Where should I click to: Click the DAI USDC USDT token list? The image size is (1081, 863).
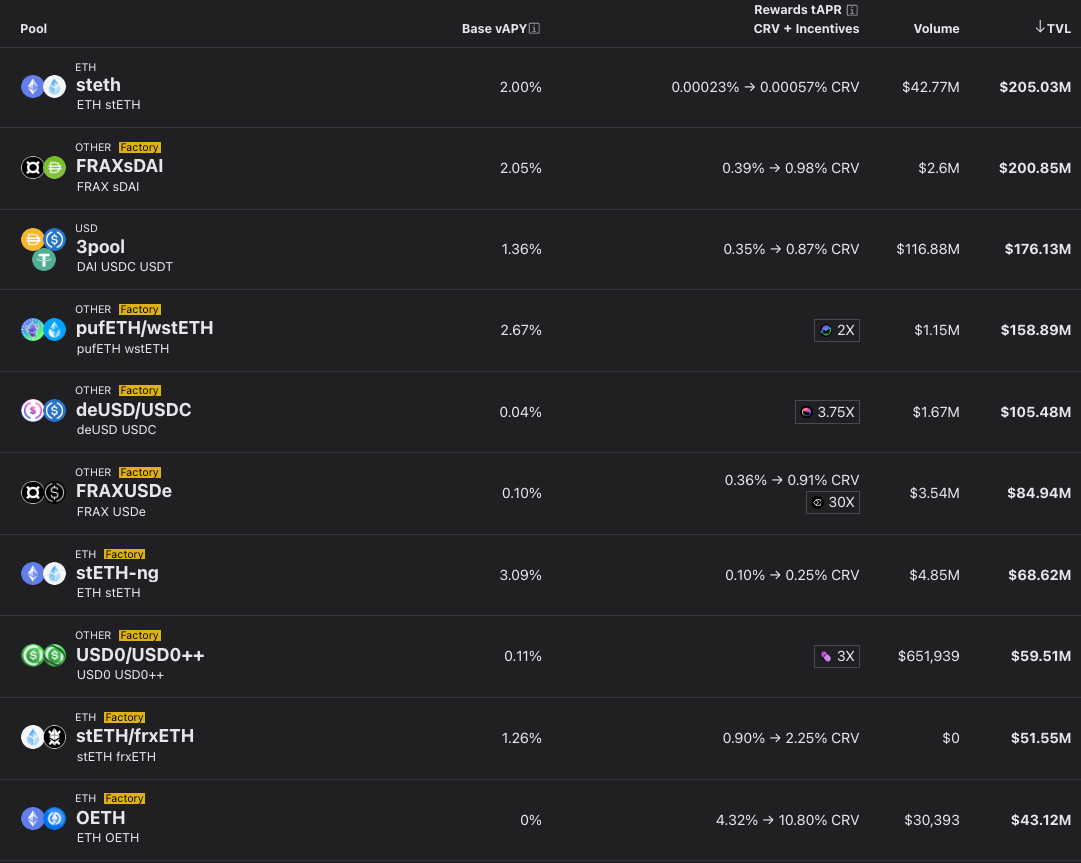coord(125,267)
